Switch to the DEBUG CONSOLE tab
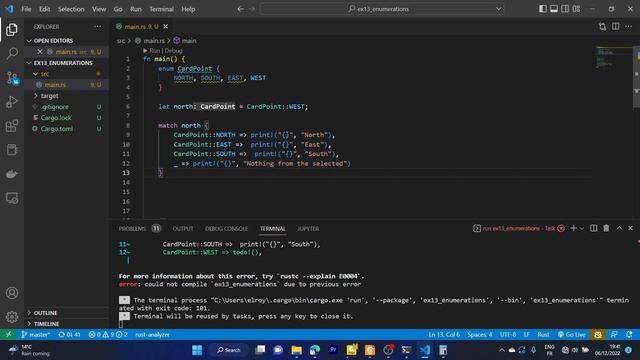The width and height of the screenshot is (640, 360). coord(226,229)
